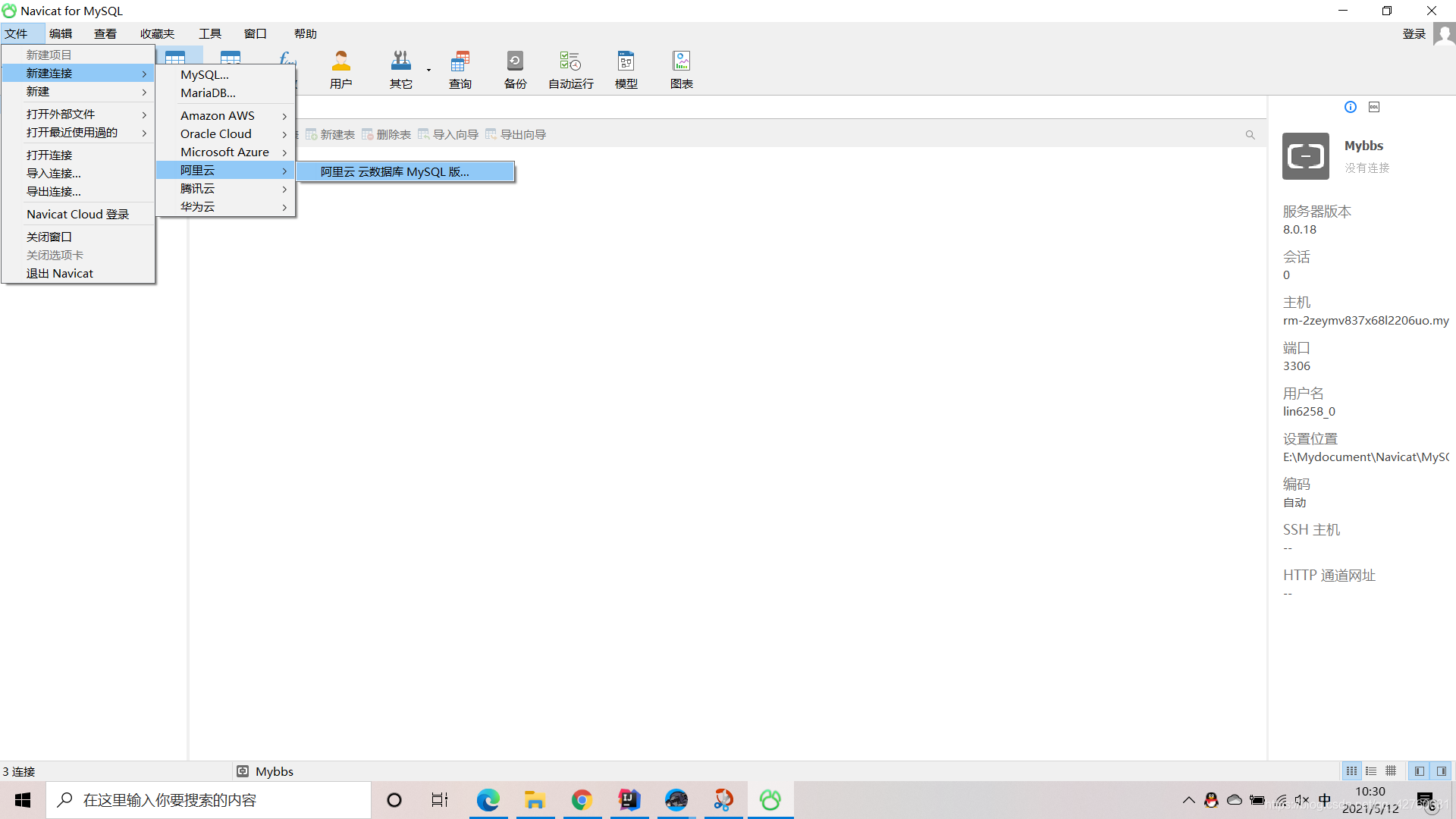The height and width of the screenshot is (819, 1456).
Task: Click the Wi-Fi network tray icon
Action: click(x=1280, y=800)
